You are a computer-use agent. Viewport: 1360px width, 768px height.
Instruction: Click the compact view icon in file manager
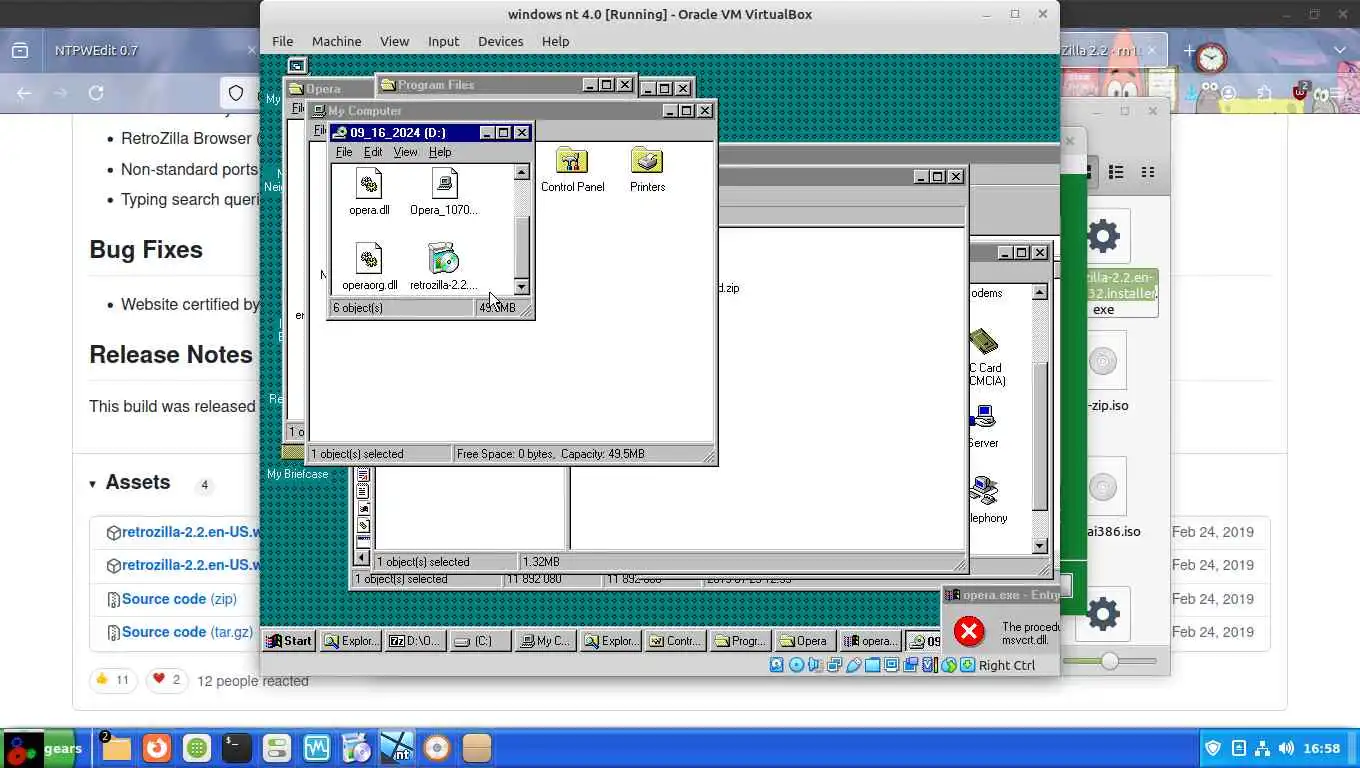[x=1148, y=172]
